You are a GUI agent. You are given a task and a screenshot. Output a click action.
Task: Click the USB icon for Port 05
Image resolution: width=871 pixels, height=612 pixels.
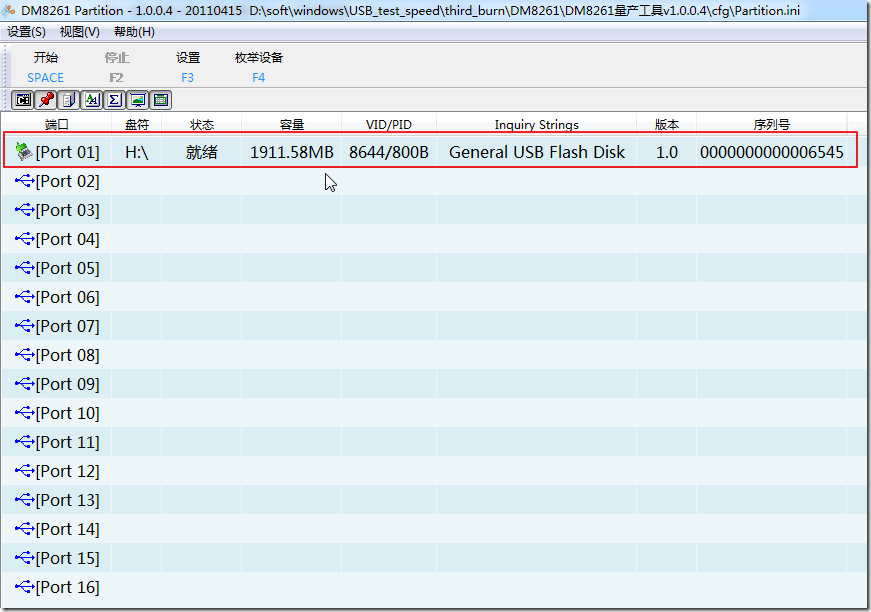(24, 268)
